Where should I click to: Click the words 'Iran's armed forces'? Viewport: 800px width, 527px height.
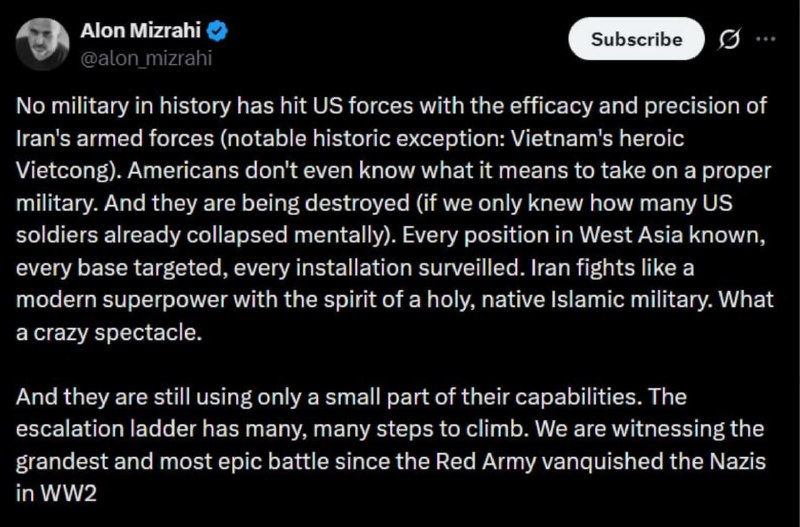[115, 138]
